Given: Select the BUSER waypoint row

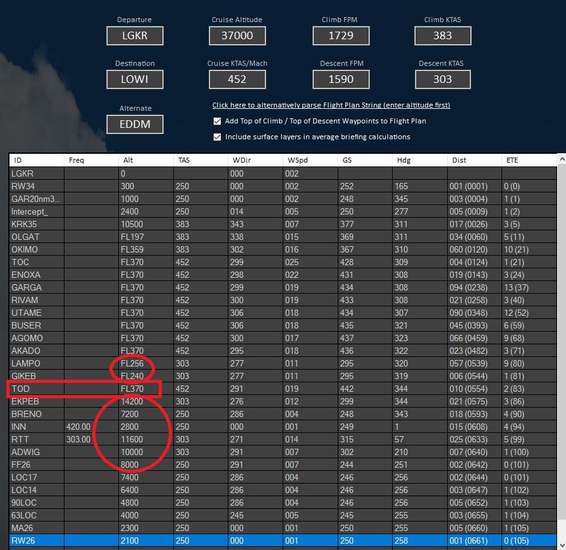Looking at the screenshot, I should (x=283, y=325).
